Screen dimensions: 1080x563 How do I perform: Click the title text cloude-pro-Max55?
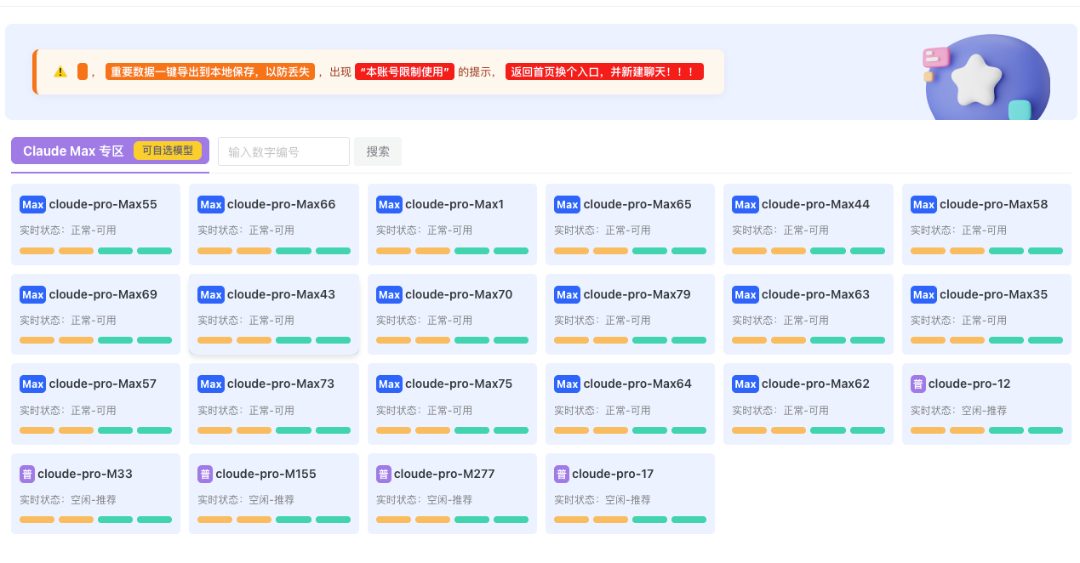[103, 205]
